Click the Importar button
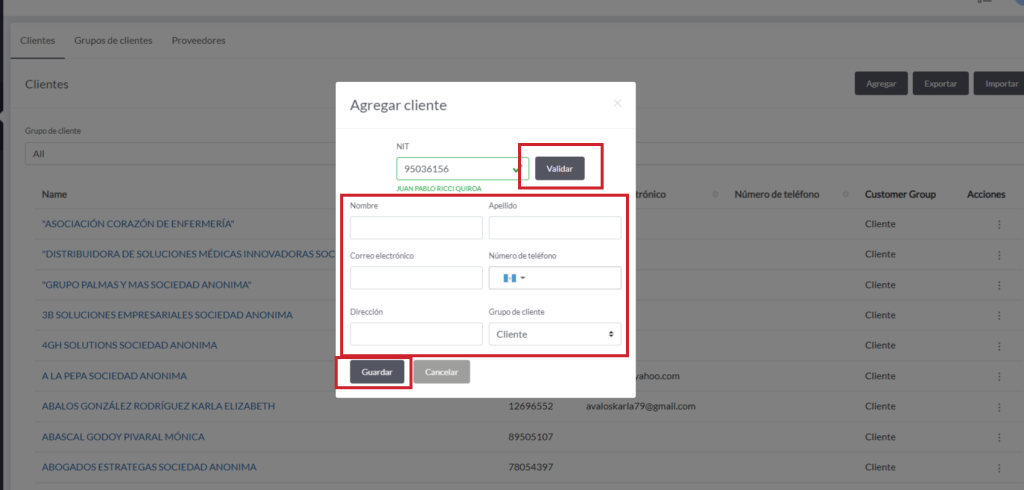The width and height of the screenshot is (1024, 490). (x=1000, y=84)
